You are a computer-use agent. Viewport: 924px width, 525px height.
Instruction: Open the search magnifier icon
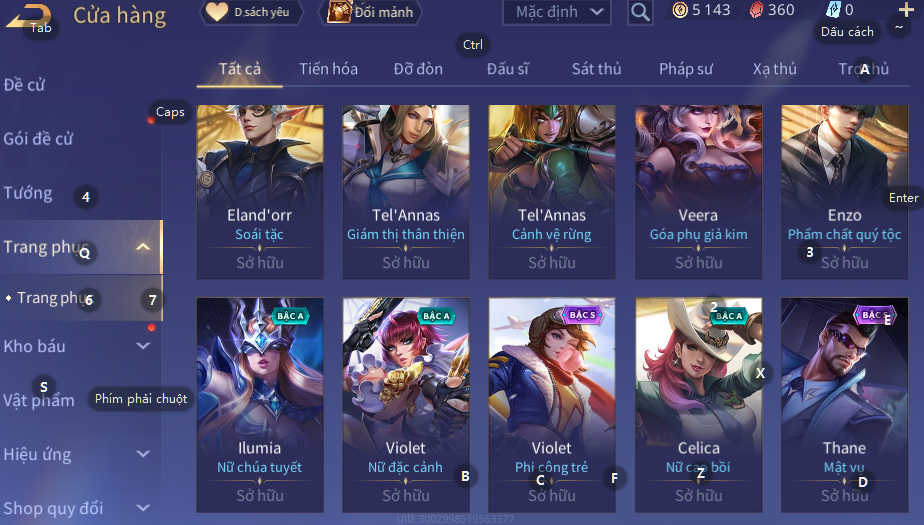(640, 12)
